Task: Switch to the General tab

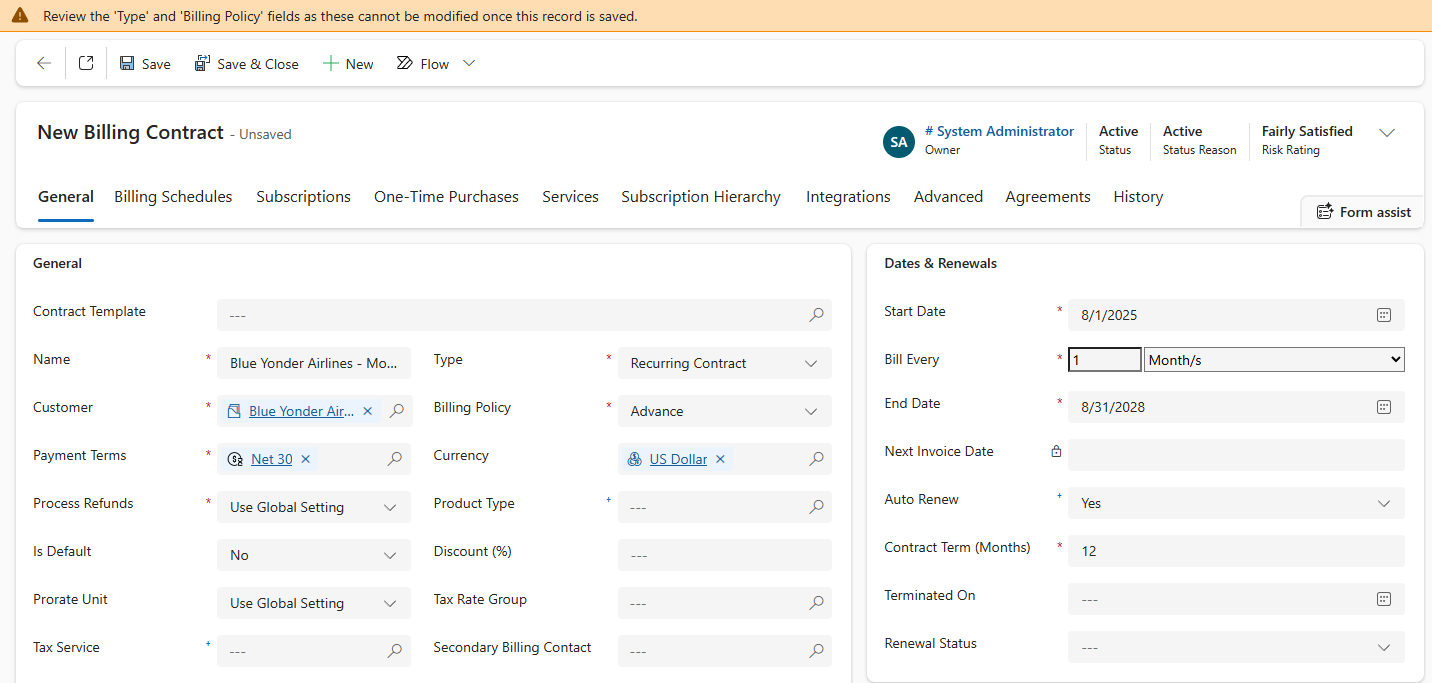Action: click(66, 197)
